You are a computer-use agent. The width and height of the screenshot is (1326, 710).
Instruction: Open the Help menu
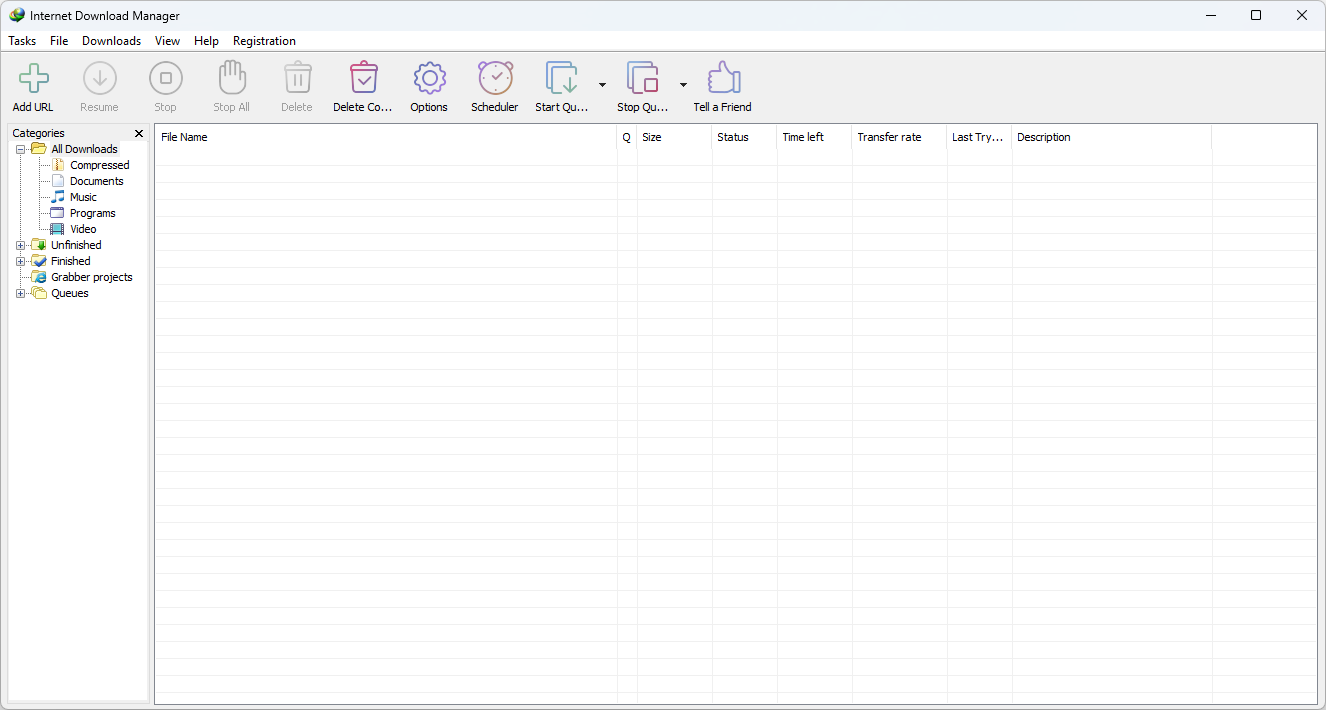tap(206, 41)
